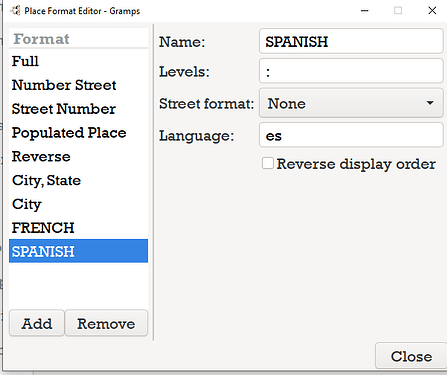This screenshot has width=447, height=375.
Task: Select the Street Number format
Action: tap(78, 109)
